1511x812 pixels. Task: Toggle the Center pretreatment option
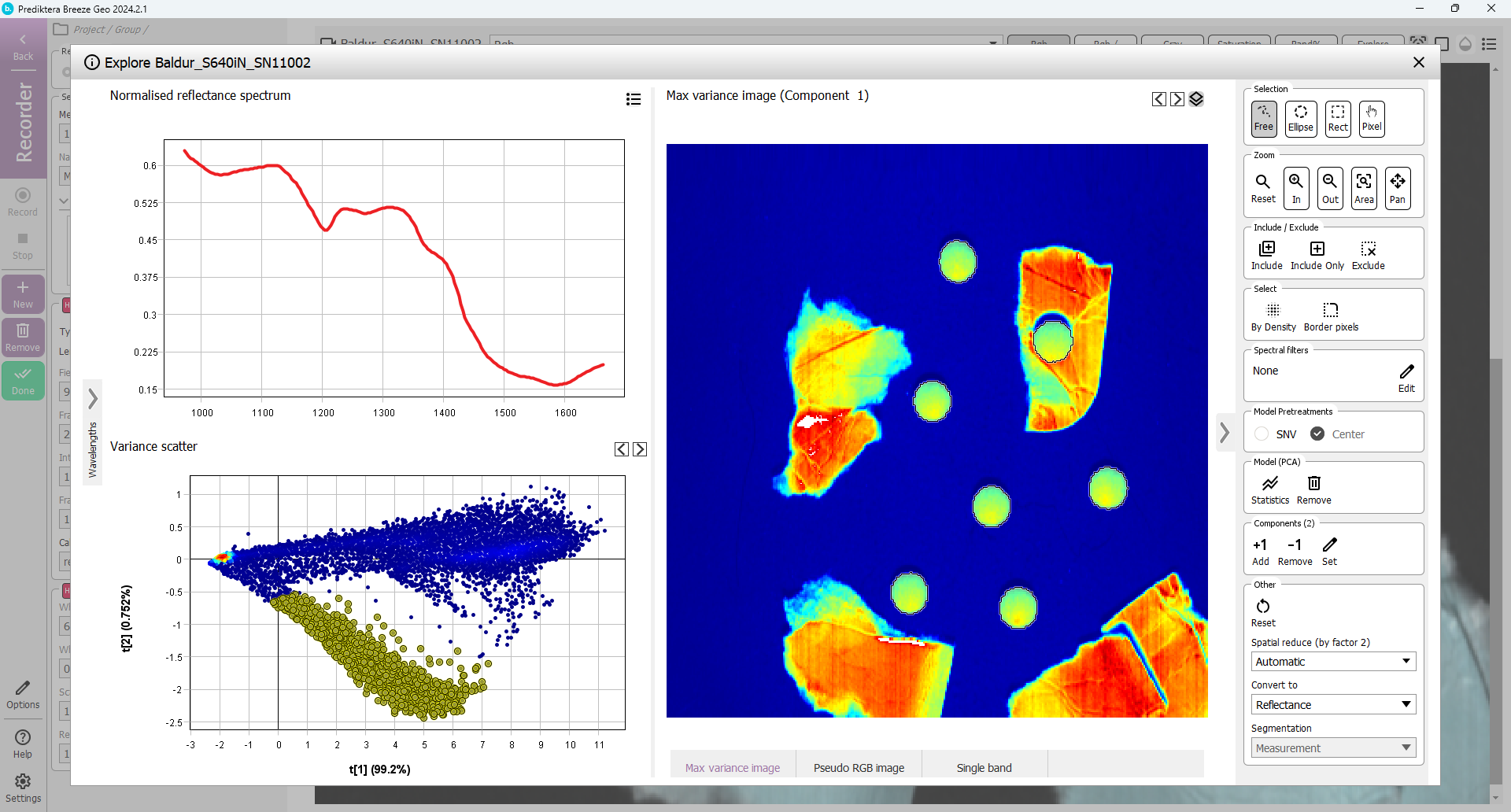tap(1317, 434)
